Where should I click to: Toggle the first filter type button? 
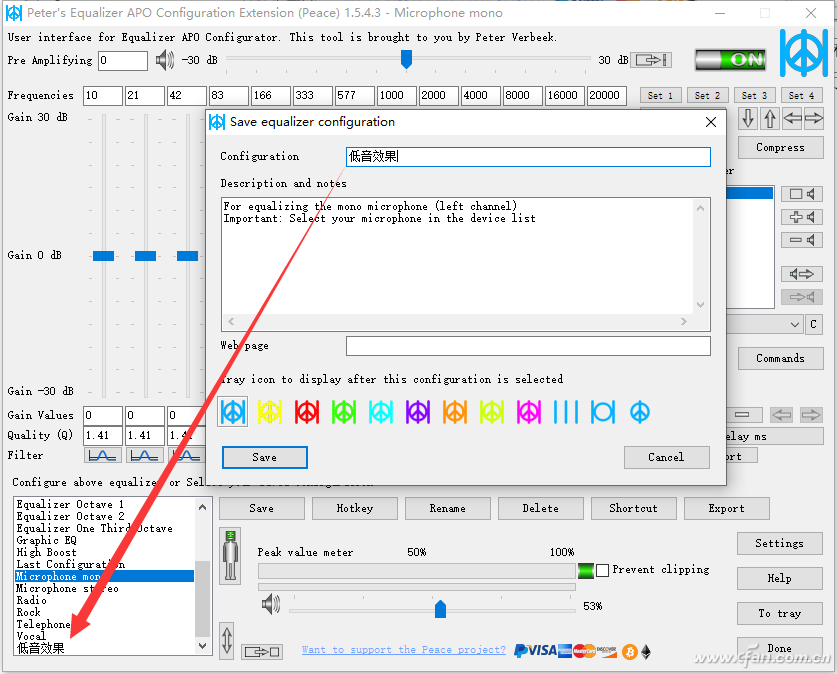102,455
